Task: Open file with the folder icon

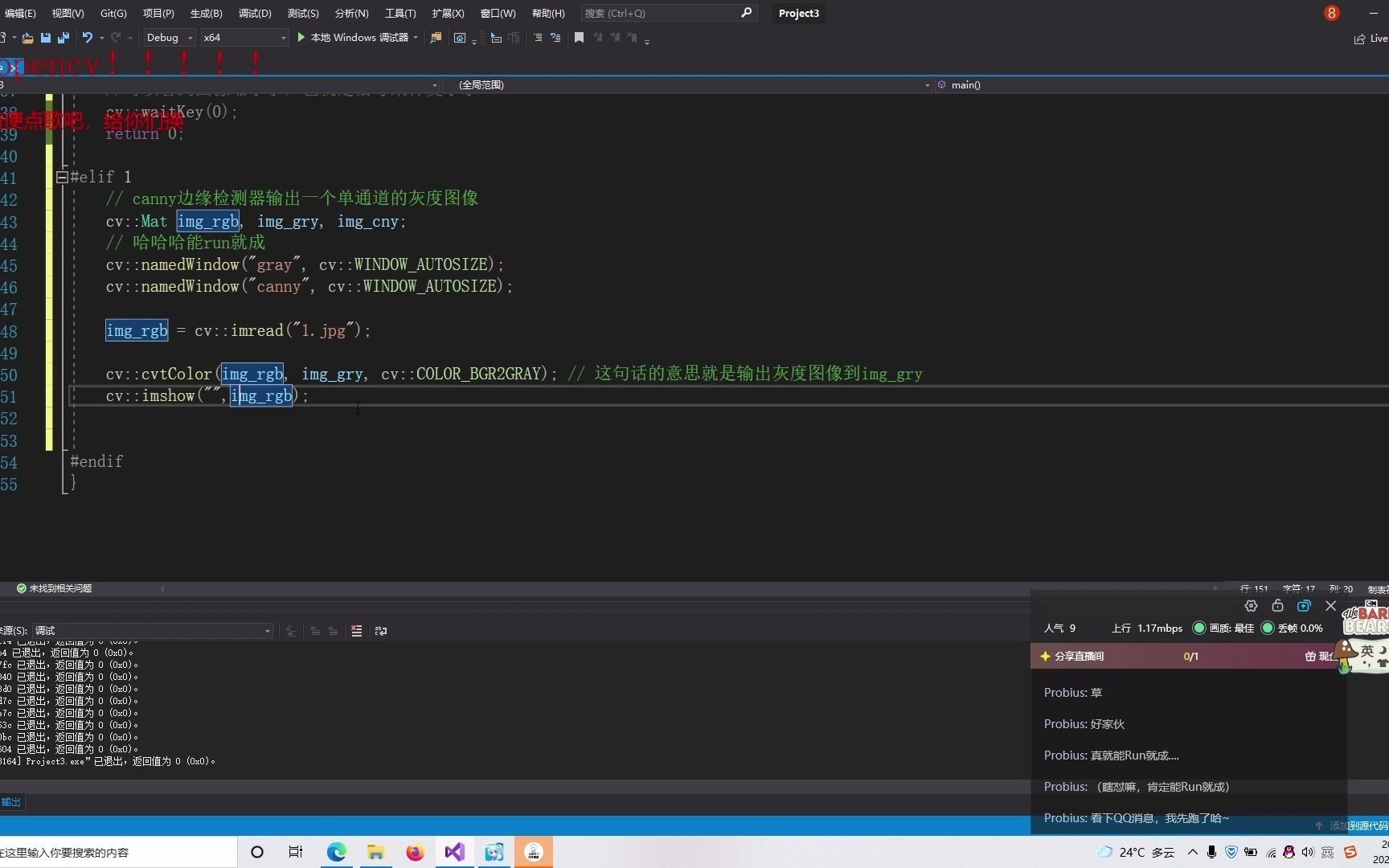Action: click(x=27, y=38)
